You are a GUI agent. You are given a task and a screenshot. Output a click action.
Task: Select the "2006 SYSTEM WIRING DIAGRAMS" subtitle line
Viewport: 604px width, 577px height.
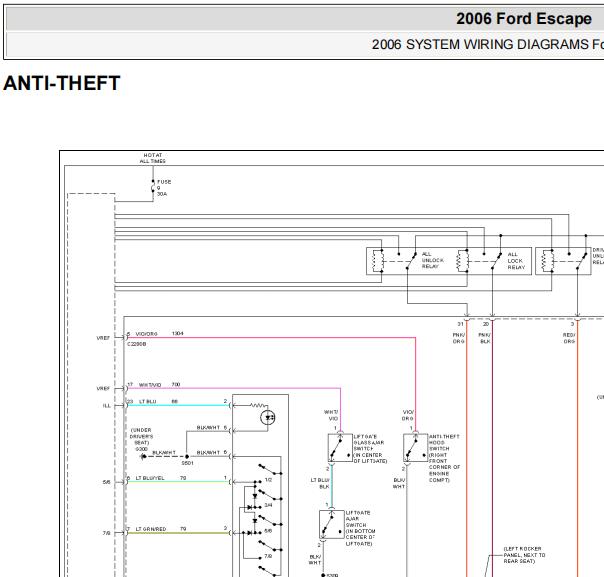pyautogui.click(x=487, y=44)
